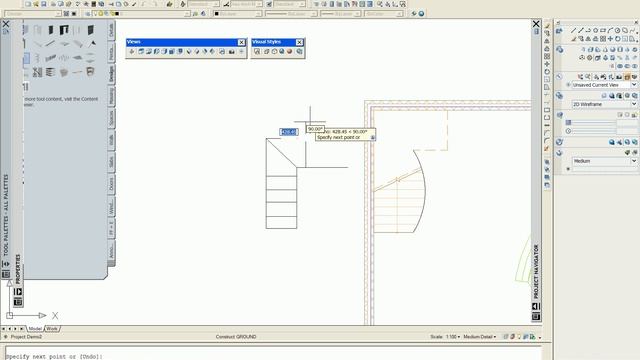The image size is (640, 360).
Task: Open color control ByLayer dropdown
Action: coord(238,14)
